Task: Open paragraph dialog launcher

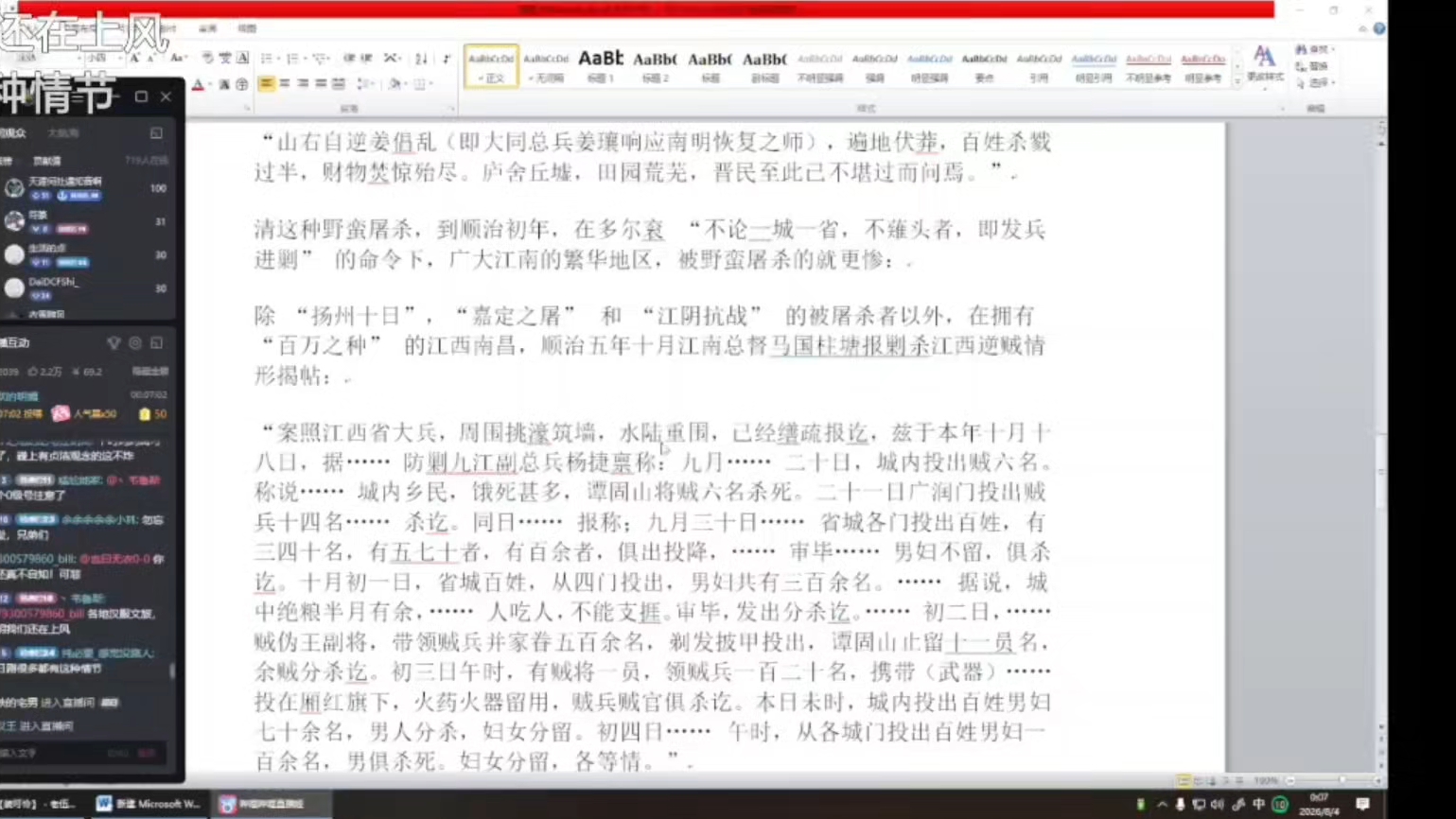Action: pos(451,109)
